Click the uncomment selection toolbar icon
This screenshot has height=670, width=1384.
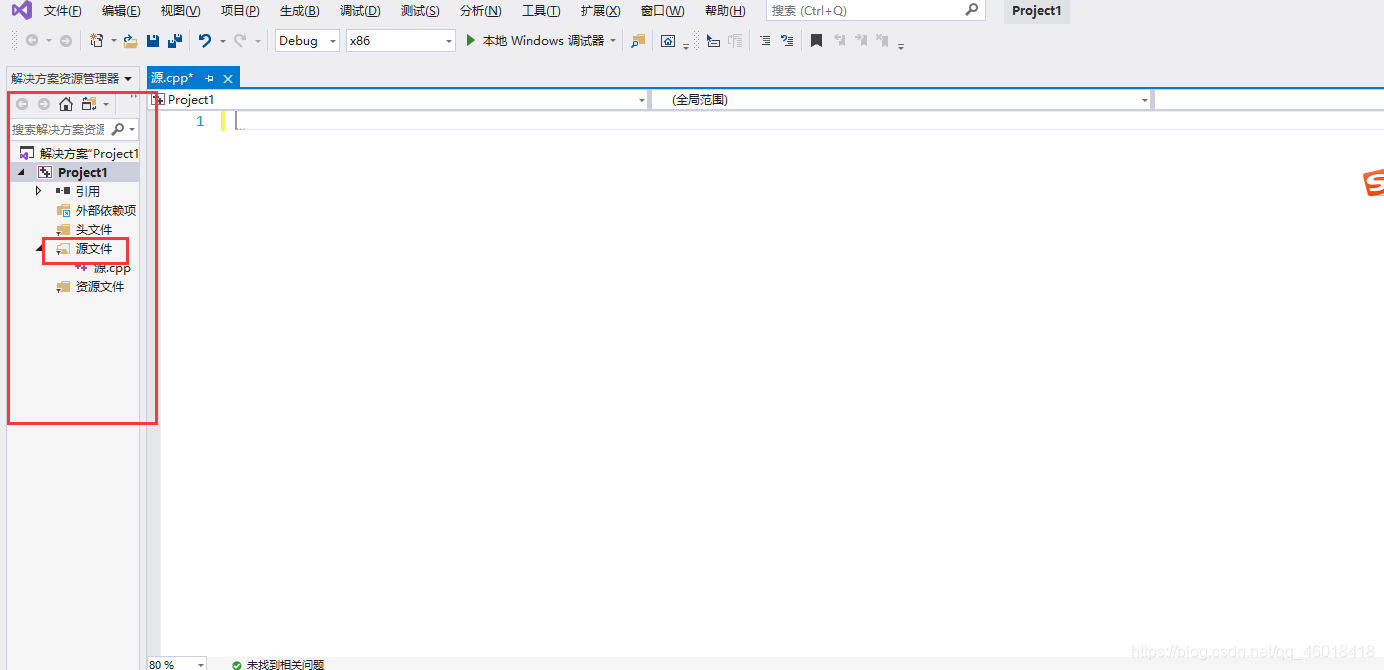pos(736,41)
